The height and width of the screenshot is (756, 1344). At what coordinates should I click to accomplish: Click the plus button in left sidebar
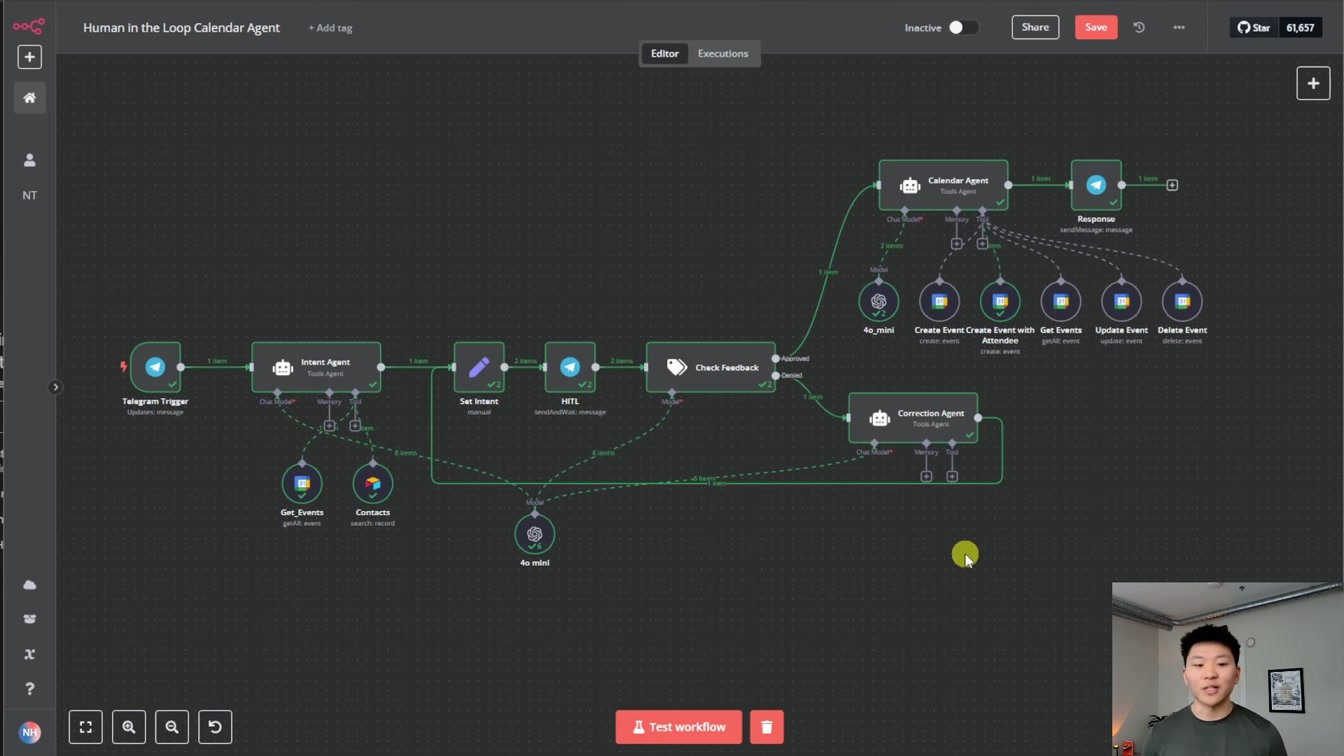[29, 57]
